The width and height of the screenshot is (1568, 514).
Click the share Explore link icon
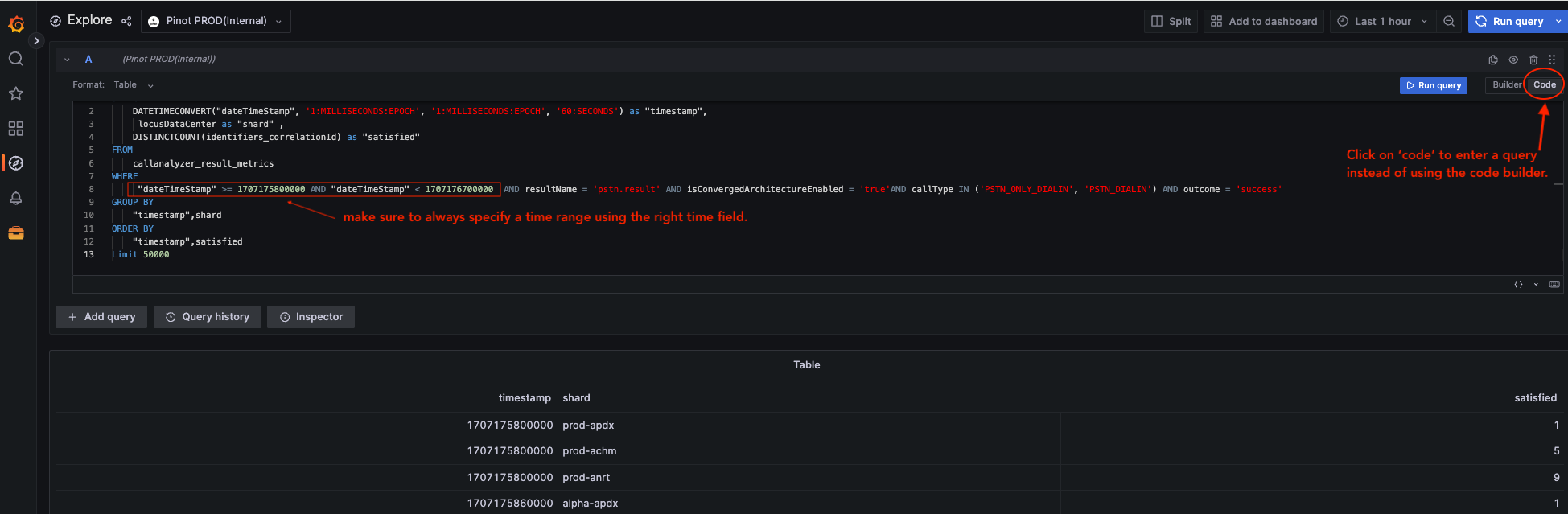point(126,21)
